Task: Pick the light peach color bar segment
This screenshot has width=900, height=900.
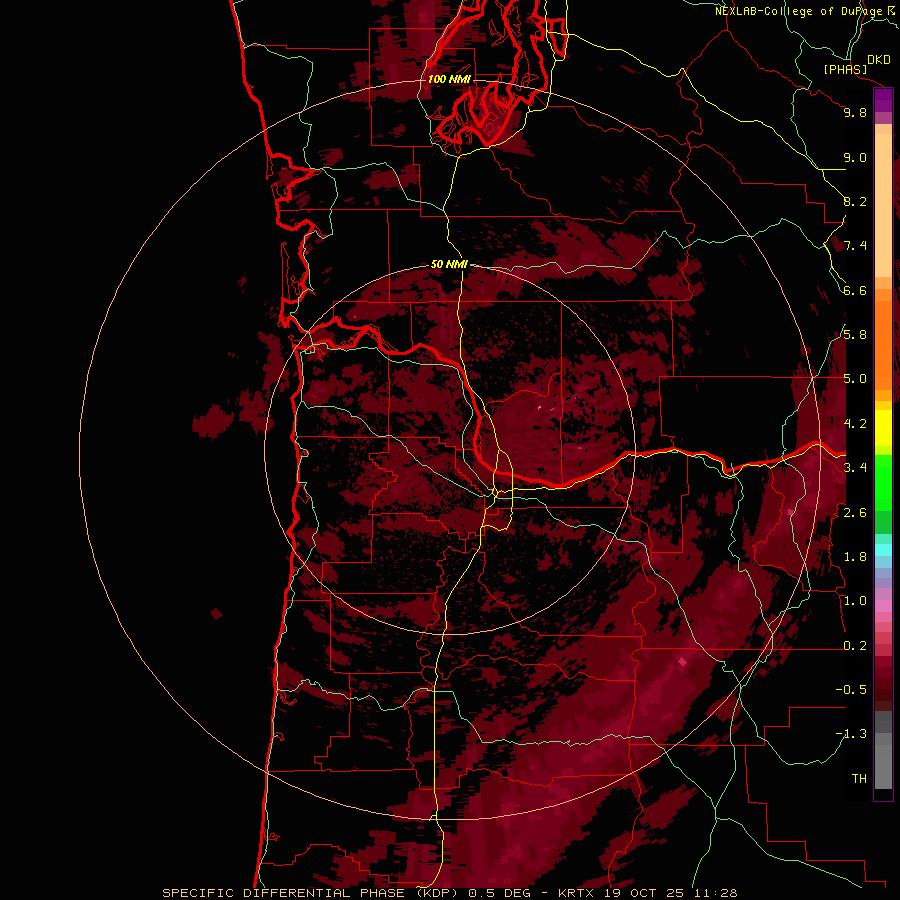Action: pyautogui.click(x=883, y=205)
